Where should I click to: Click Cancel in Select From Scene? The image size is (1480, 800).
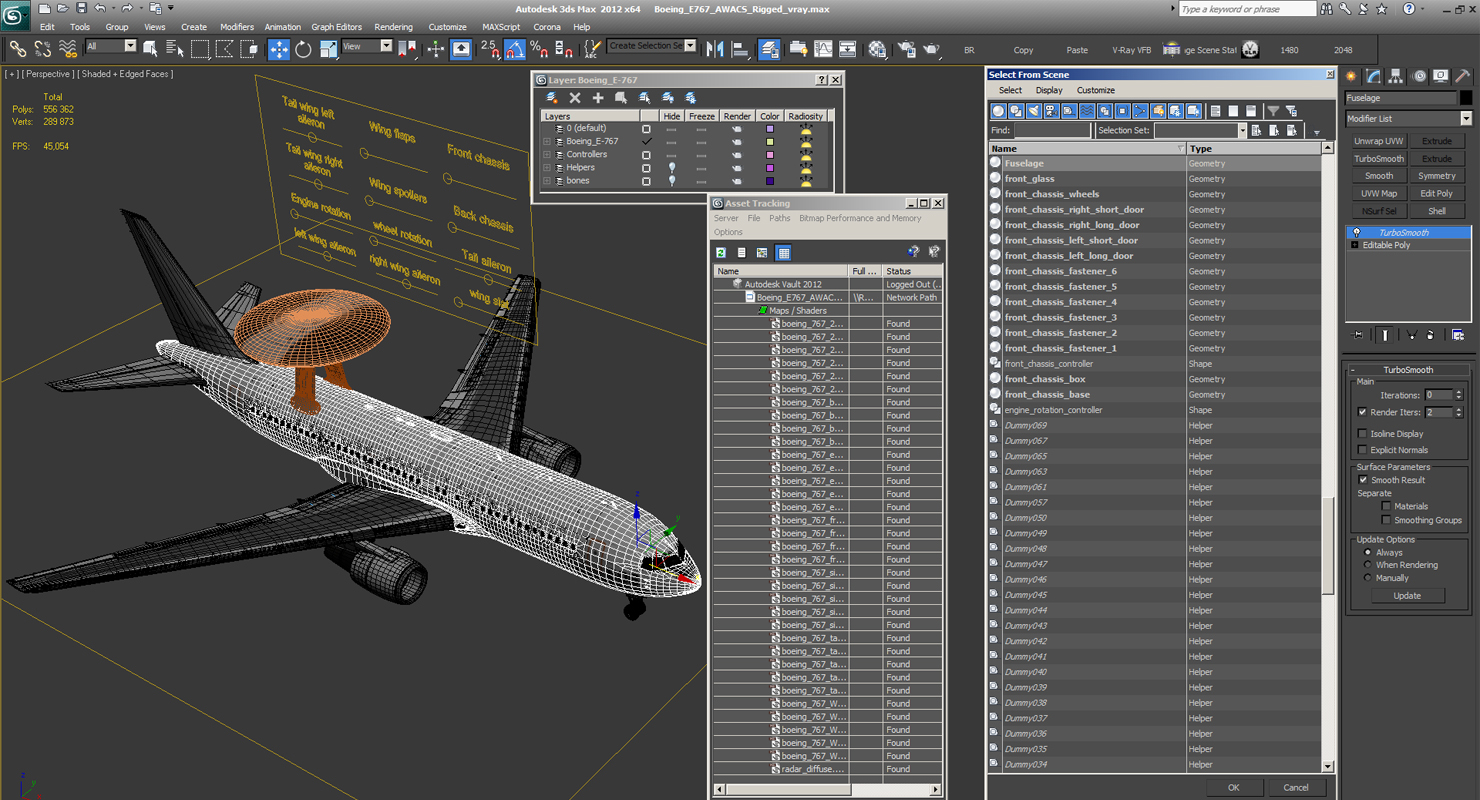click(x=1296, y=787)
